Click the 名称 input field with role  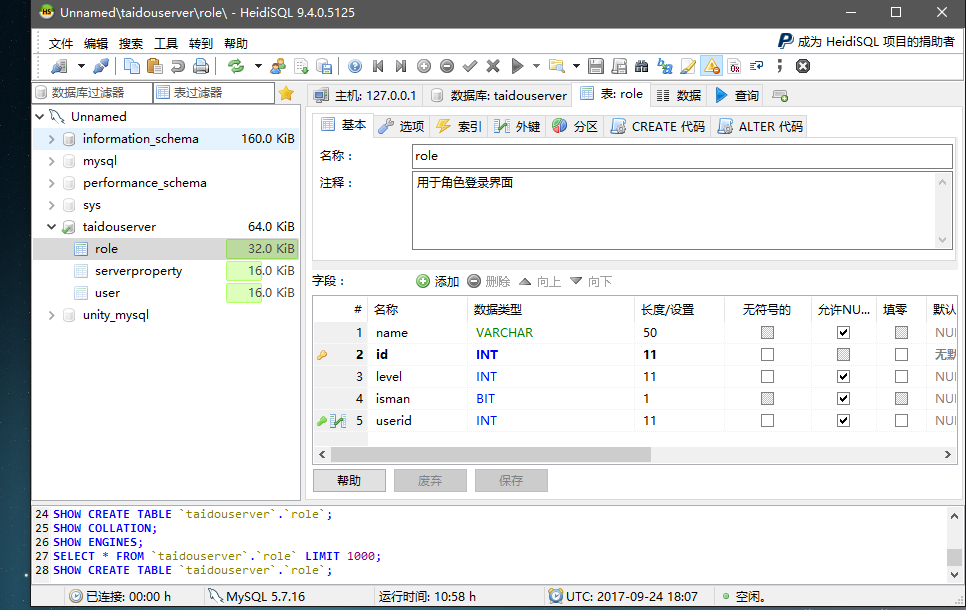click(682, 156)
